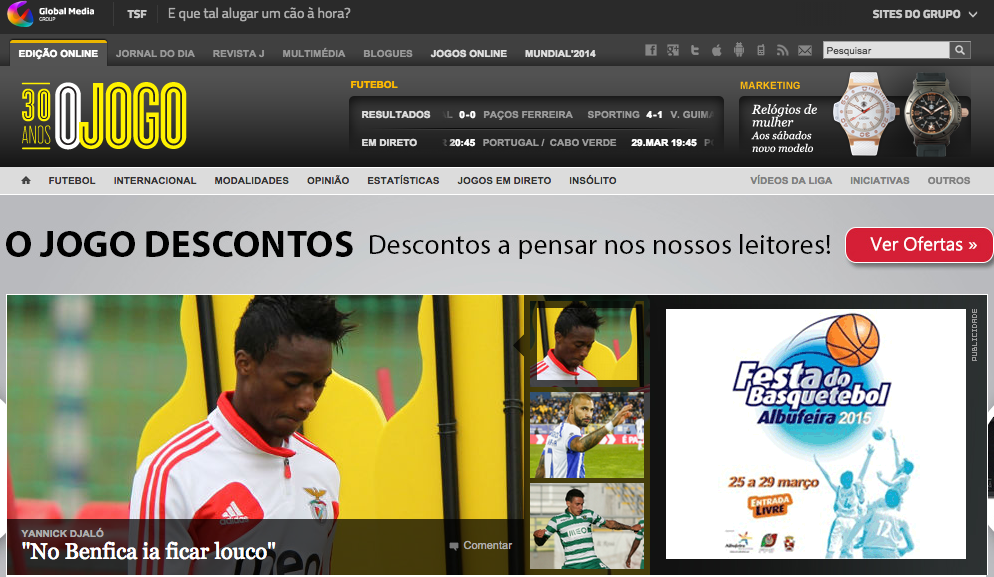Click the Apple app icon
This screenshot has height=577, width=994.
pos(717,51)
